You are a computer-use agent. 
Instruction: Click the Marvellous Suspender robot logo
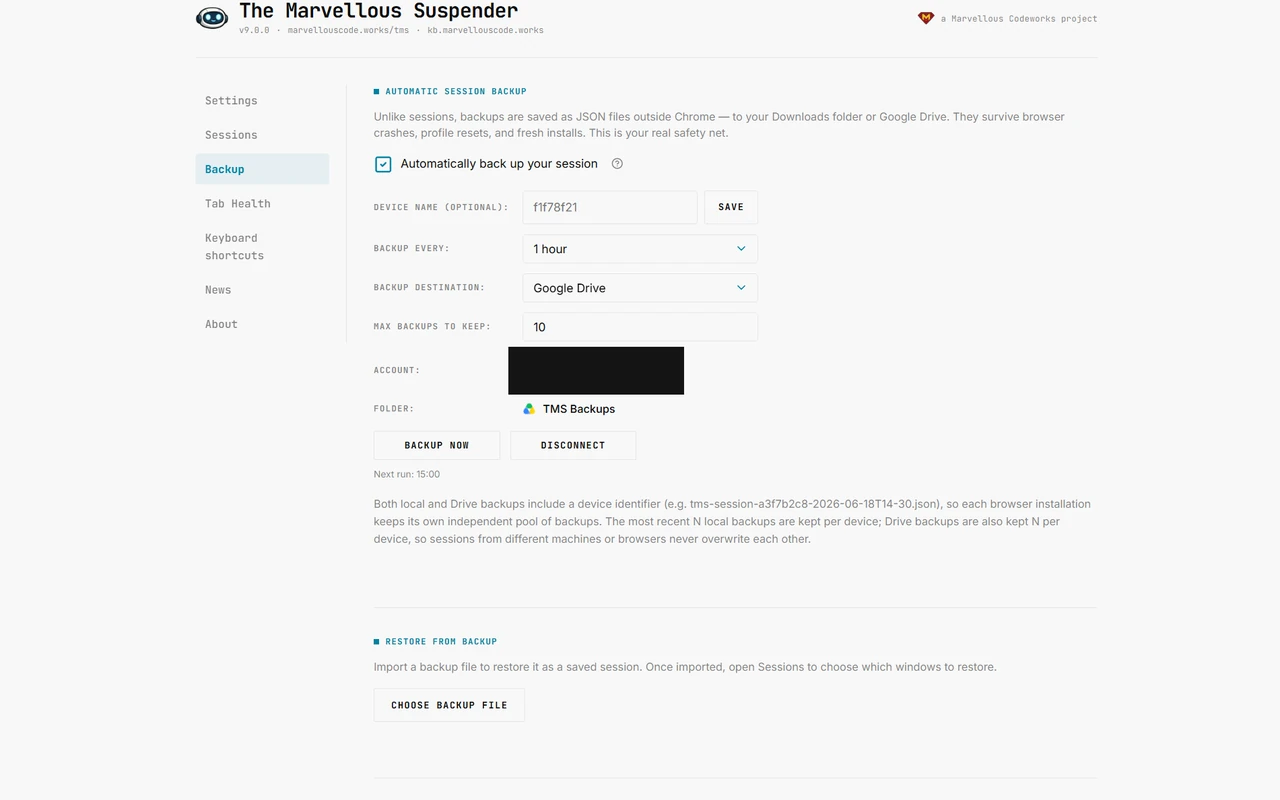(212, 18)
